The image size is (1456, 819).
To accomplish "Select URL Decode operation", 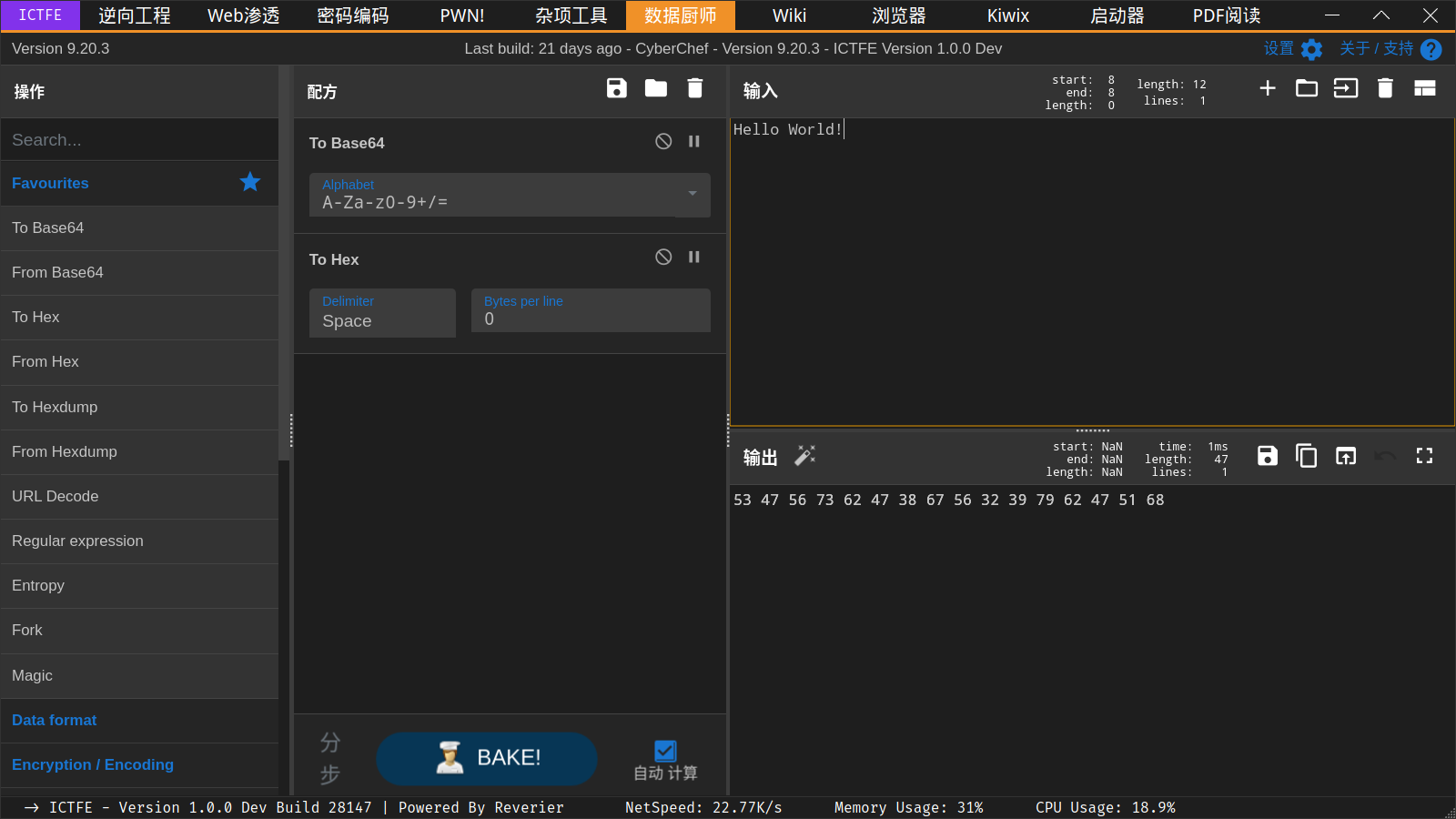I will pos(139,496).
